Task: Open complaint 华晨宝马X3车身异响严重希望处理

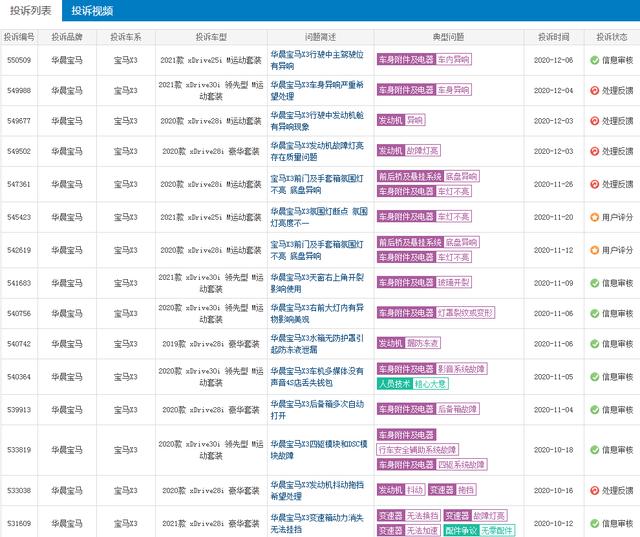Action: 317,90
